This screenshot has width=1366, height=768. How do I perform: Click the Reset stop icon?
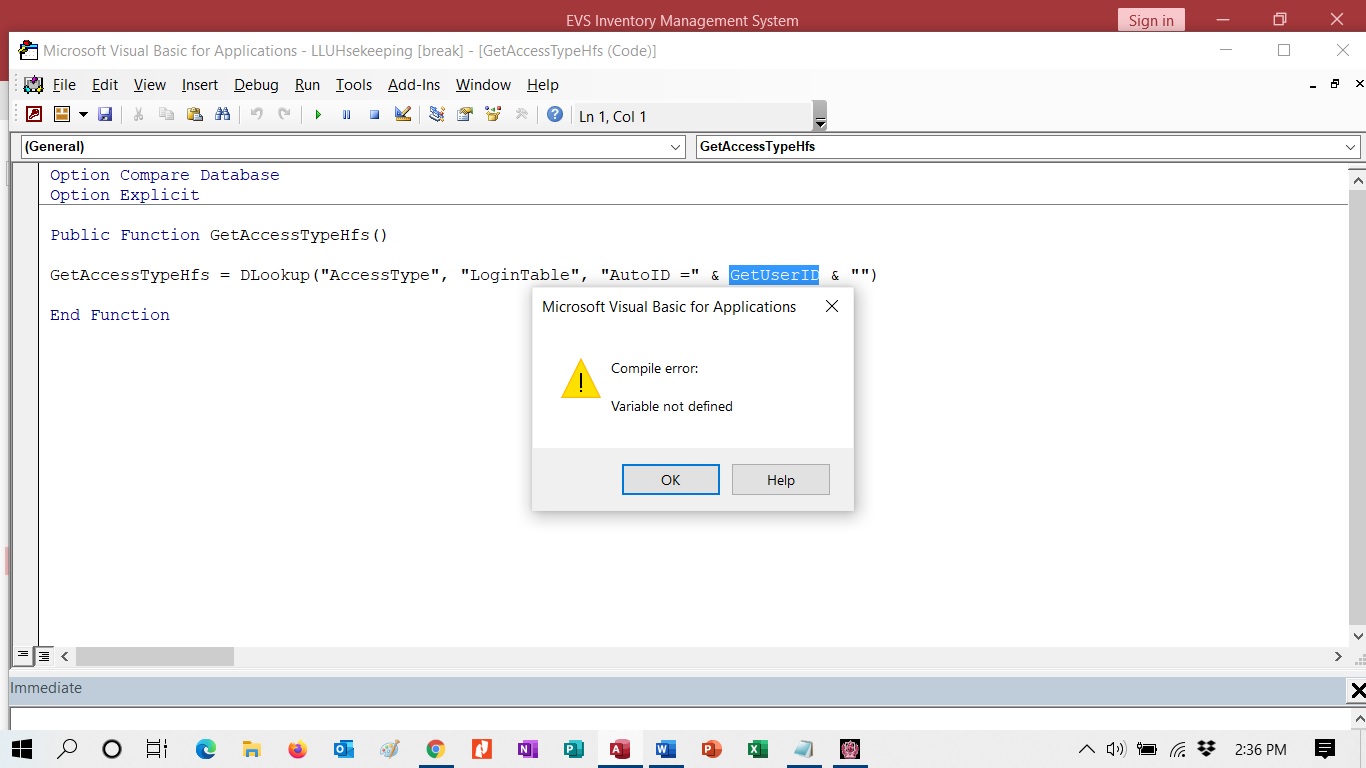click(x=374, y=115)
